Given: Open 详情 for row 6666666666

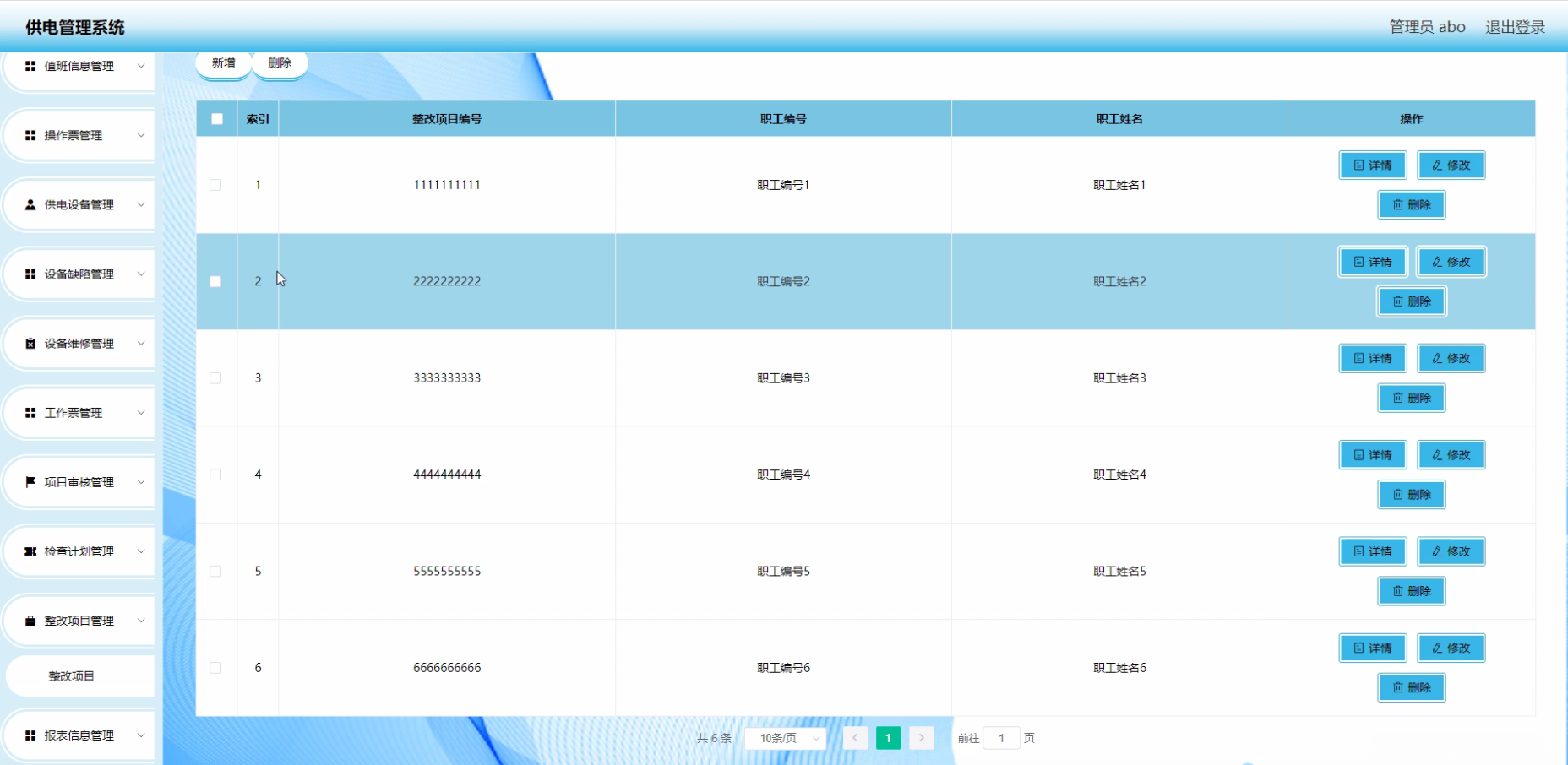Looking at the screenshot, I should (1373, 648).
